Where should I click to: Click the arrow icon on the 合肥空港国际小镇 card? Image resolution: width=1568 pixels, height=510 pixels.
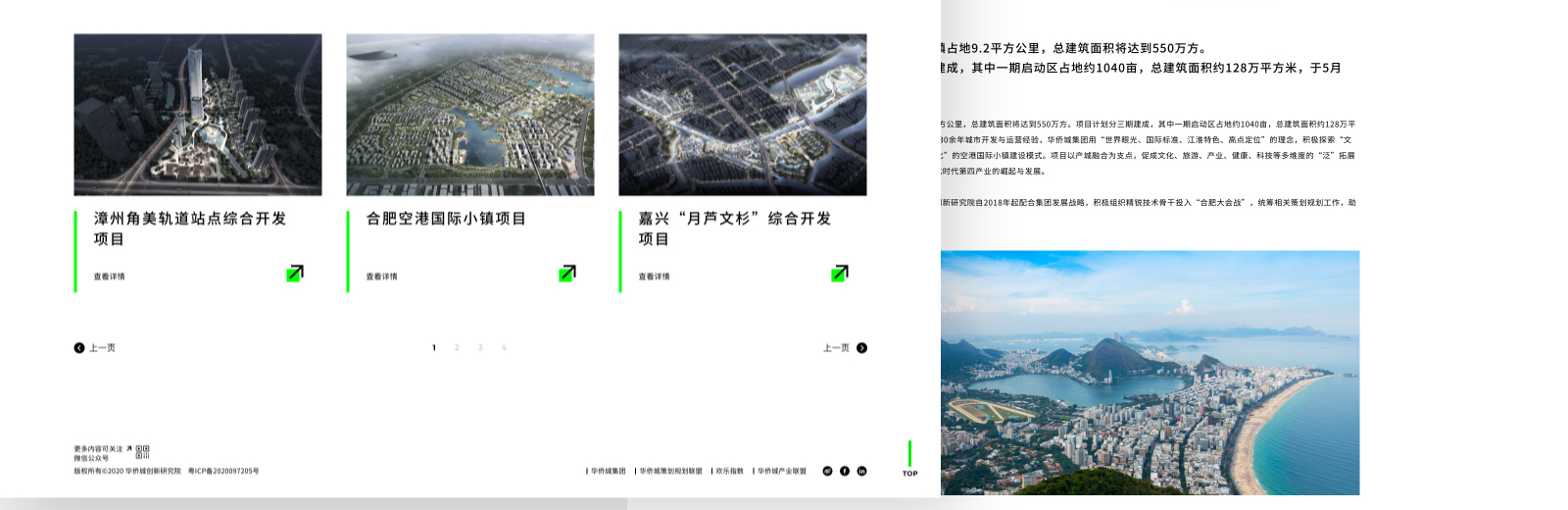click(x=566, y=273)
